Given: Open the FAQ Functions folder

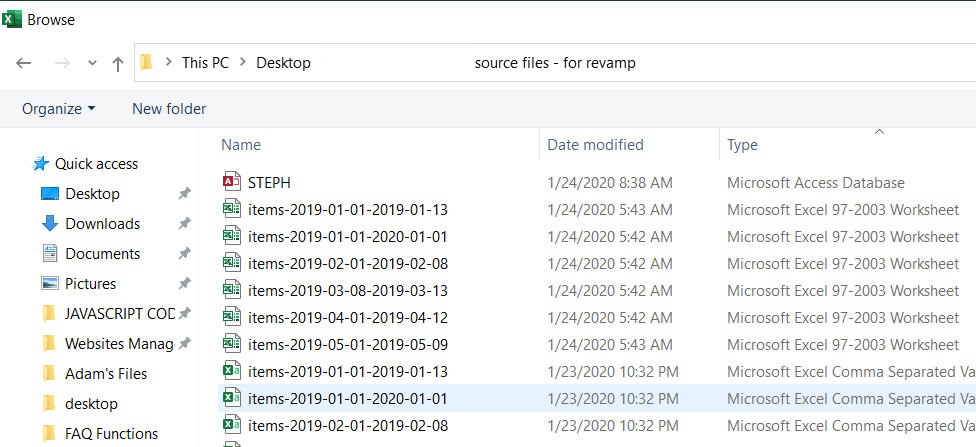Looking at the screenshot, I should (111, 434).
